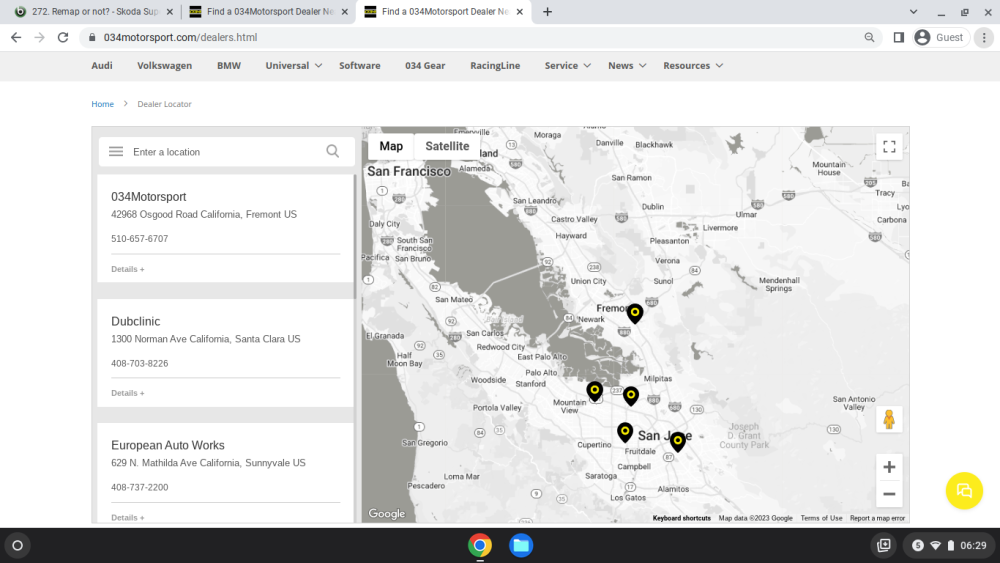Select the Dubclinic dealer name
The image size is (1000, 563).
click(x=135, y=321)
